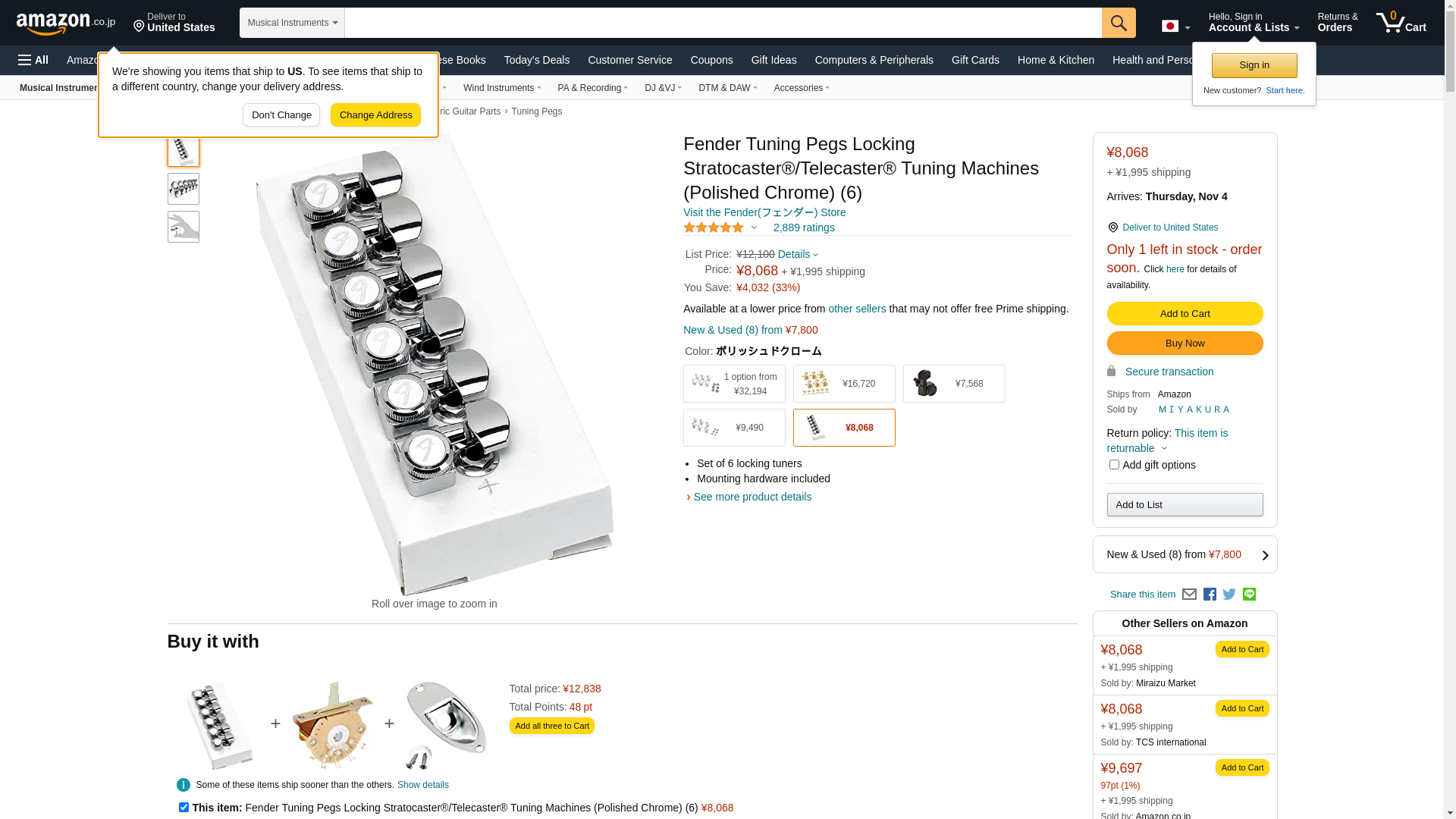The width and height of the screenshot is (1456, 819).
Task: Open the shopping cart icon
Action: 1401,23
